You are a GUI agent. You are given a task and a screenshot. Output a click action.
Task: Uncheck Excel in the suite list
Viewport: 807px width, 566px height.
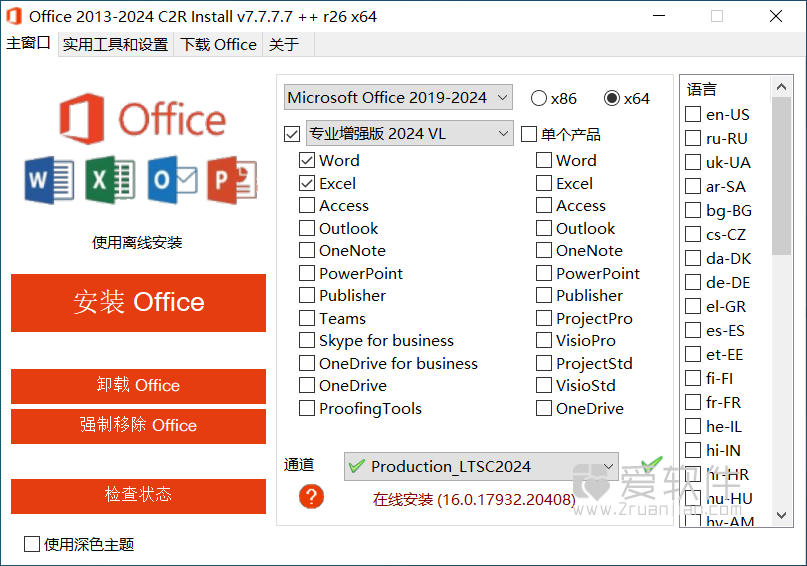pos(307,183)
